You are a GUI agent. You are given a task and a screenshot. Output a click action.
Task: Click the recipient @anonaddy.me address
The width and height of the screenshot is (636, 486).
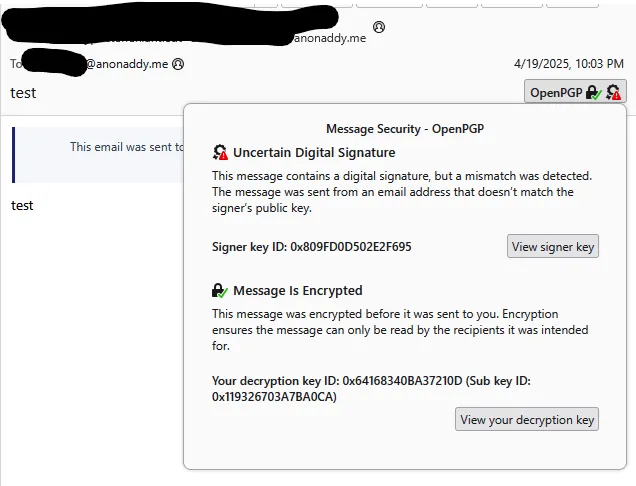[127, 64]
